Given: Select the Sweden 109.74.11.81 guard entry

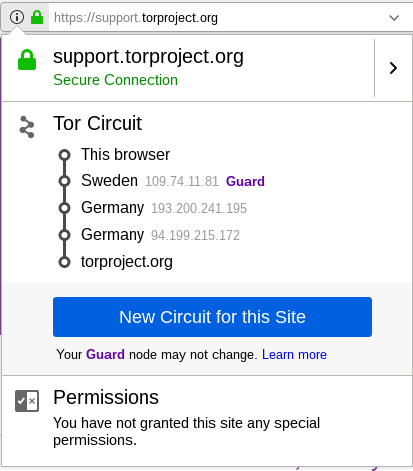Looking at the screenshot, I should [x=173, y=181].
